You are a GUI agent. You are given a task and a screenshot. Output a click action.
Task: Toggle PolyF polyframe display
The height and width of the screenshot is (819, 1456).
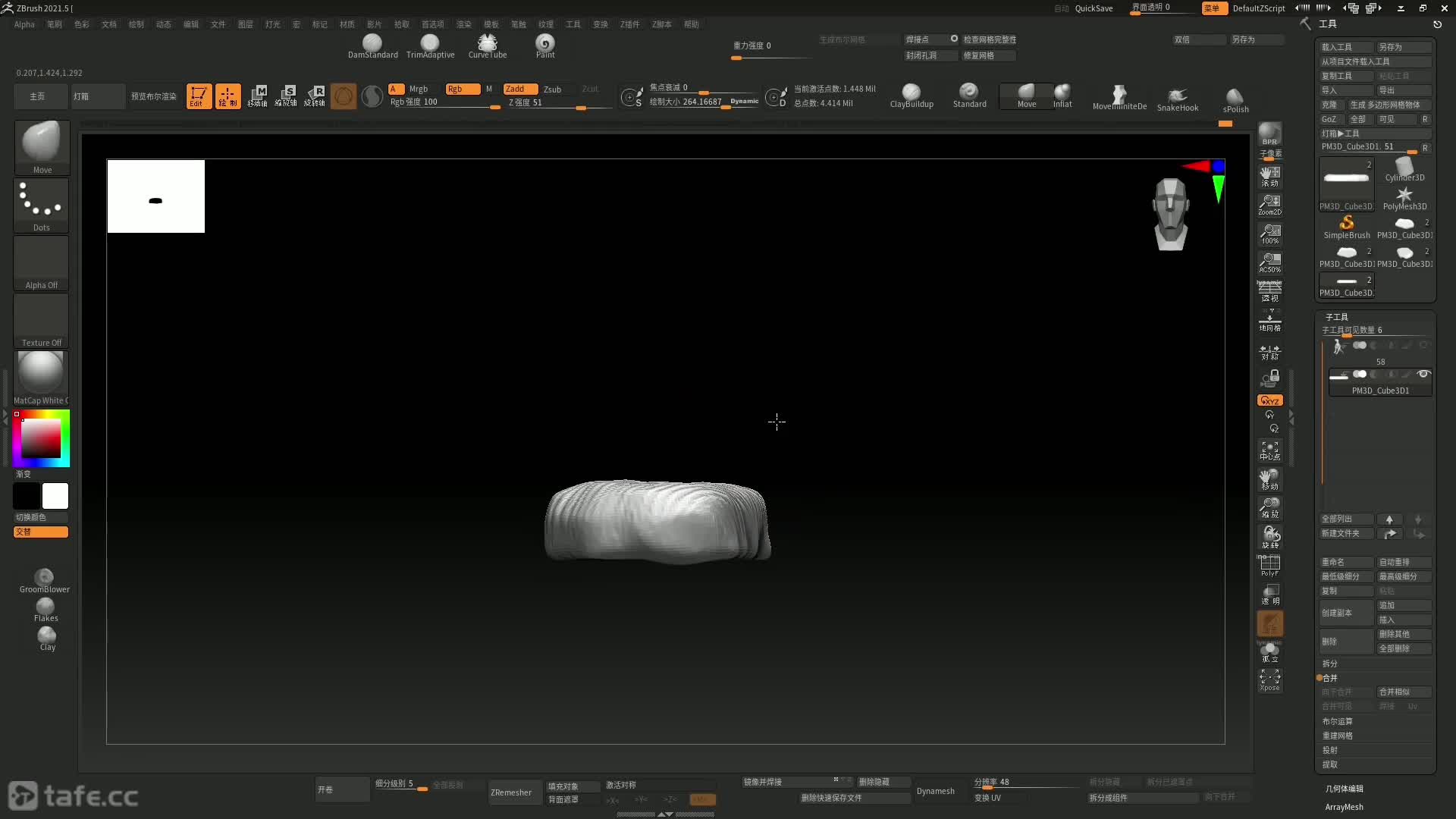click(x=1269, y=566)
